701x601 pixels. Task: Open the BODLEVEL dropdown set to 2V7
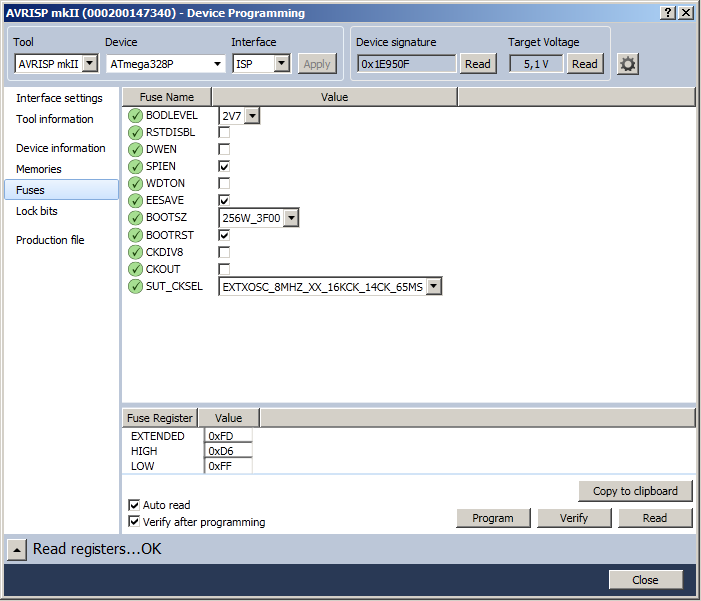[239, 116]
